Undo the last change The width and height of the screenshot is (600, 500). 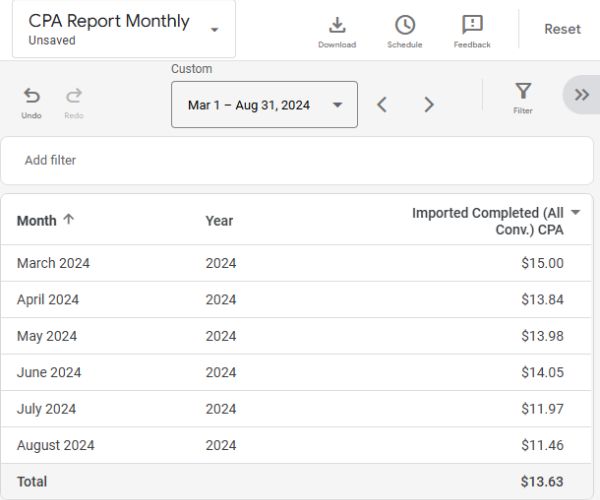point(32,101)
